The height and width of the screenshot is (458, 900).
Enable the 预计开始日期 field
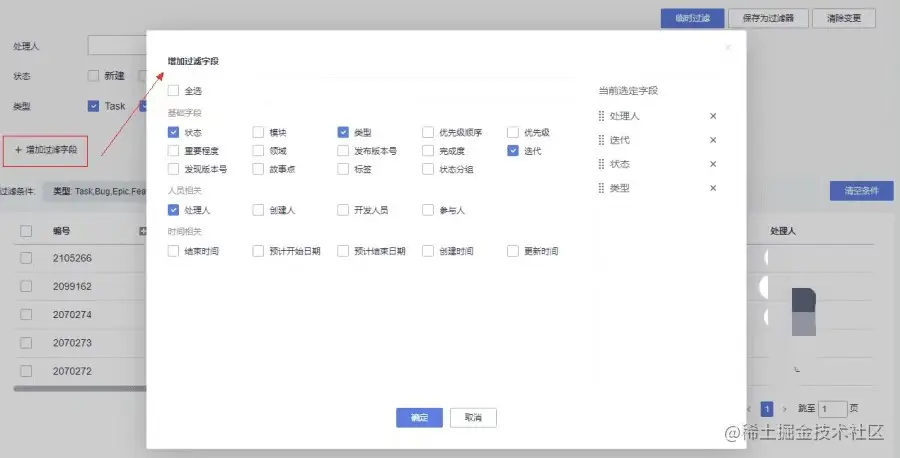[258, 251]
